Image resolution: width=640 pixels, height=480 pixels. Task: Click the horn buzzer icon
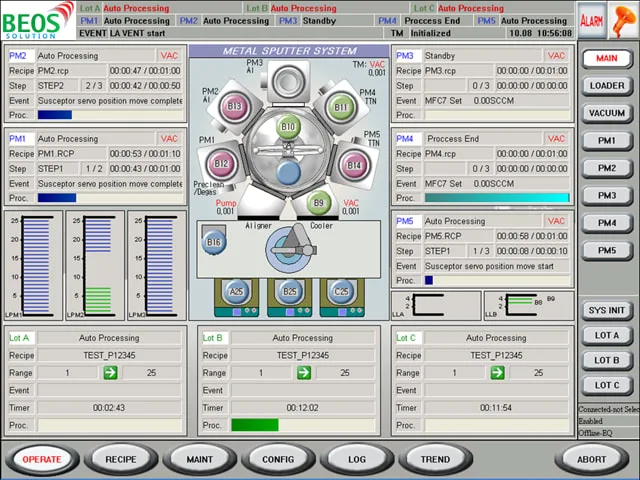[x=623, y=20]
